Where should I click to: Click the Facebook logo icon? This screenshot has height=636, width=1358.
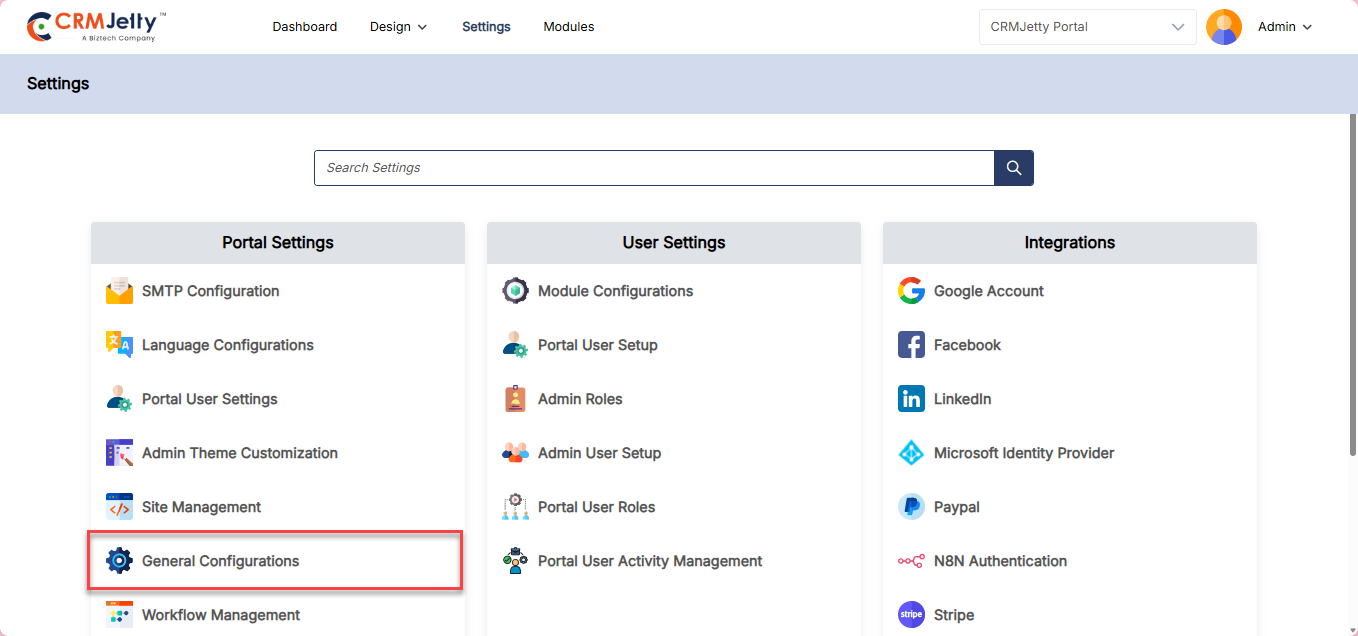[x=911, y=345]
